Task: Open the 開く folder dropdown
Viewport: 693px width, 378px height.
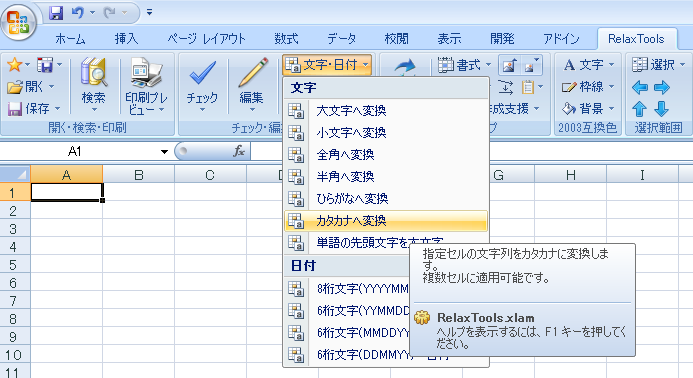Action: pos(30,87)
